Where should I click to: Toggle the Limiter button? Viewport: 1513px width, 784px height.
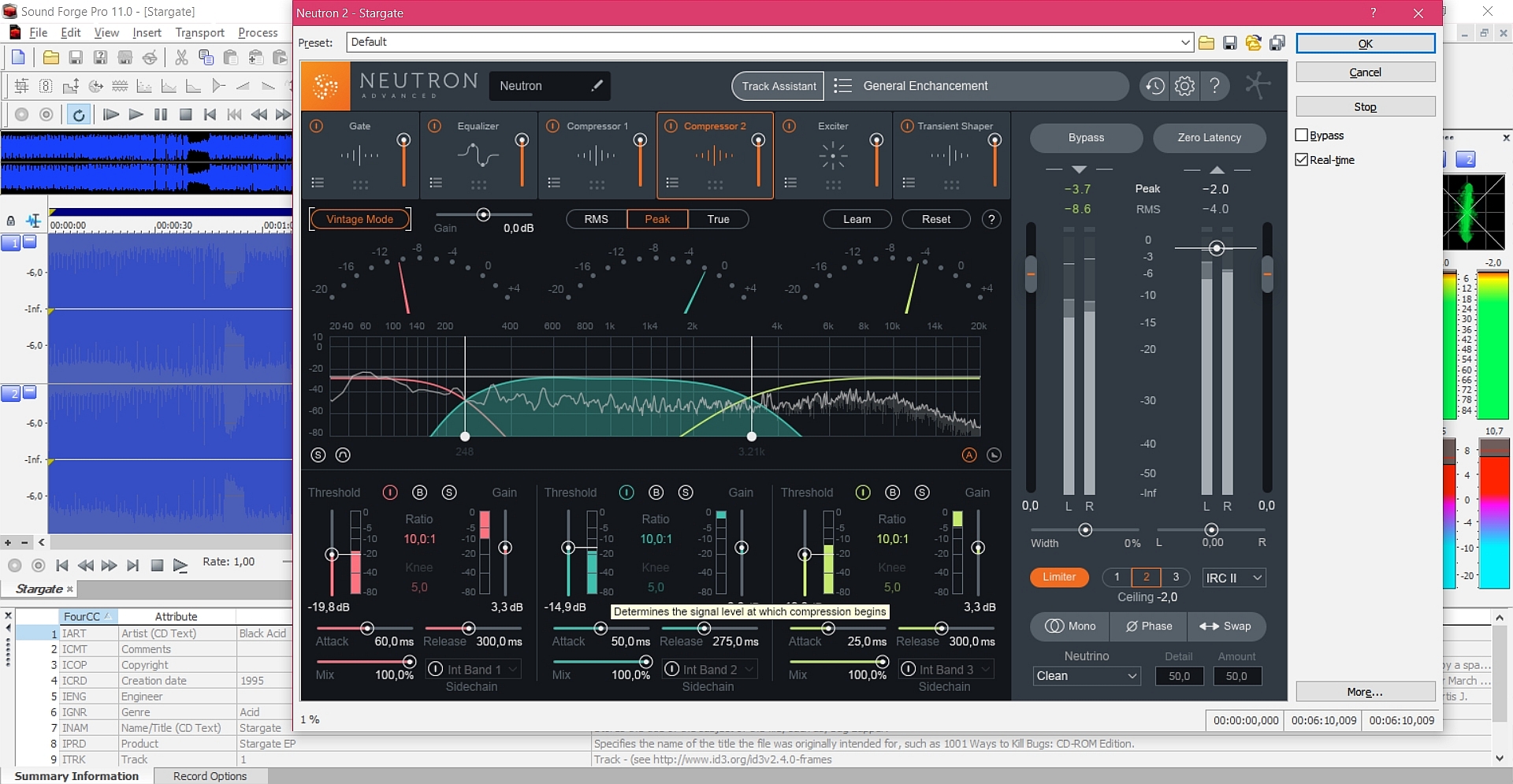pos(1059,578)
